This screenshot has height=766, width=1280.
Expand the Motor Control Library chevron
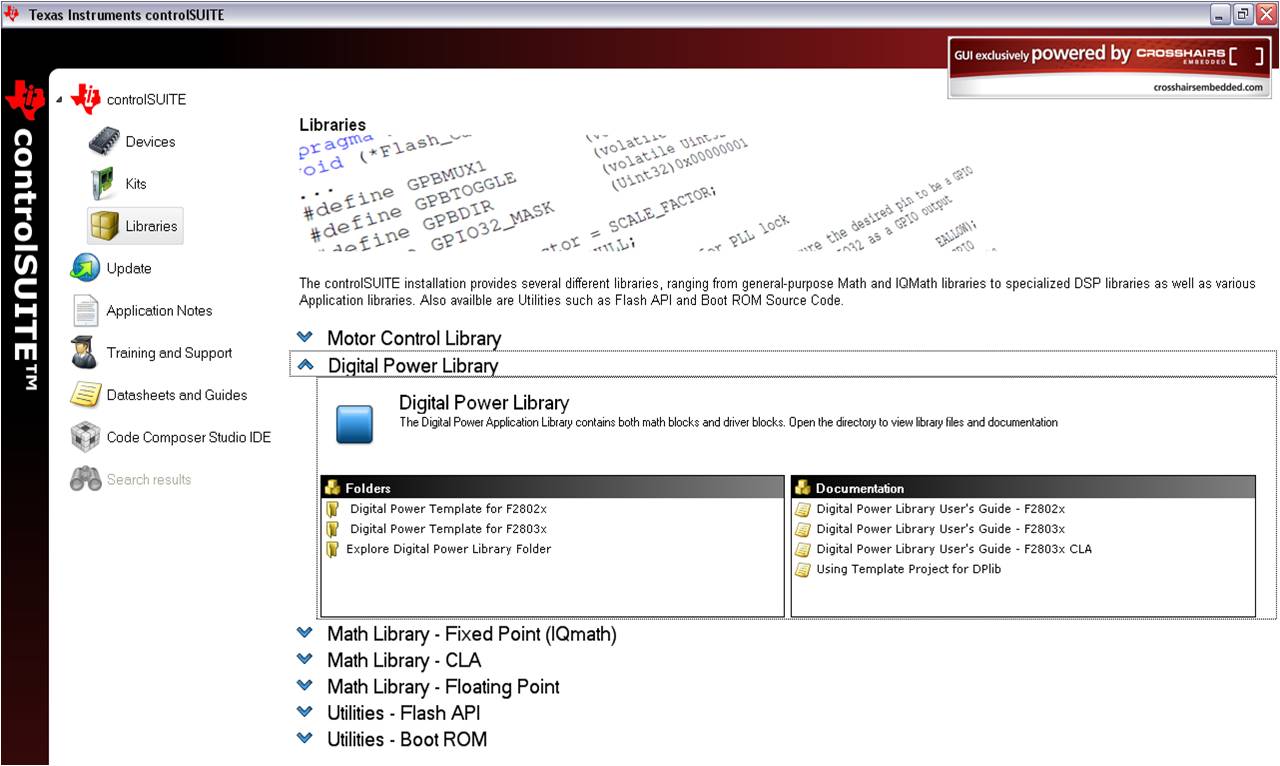click(305, 338)
